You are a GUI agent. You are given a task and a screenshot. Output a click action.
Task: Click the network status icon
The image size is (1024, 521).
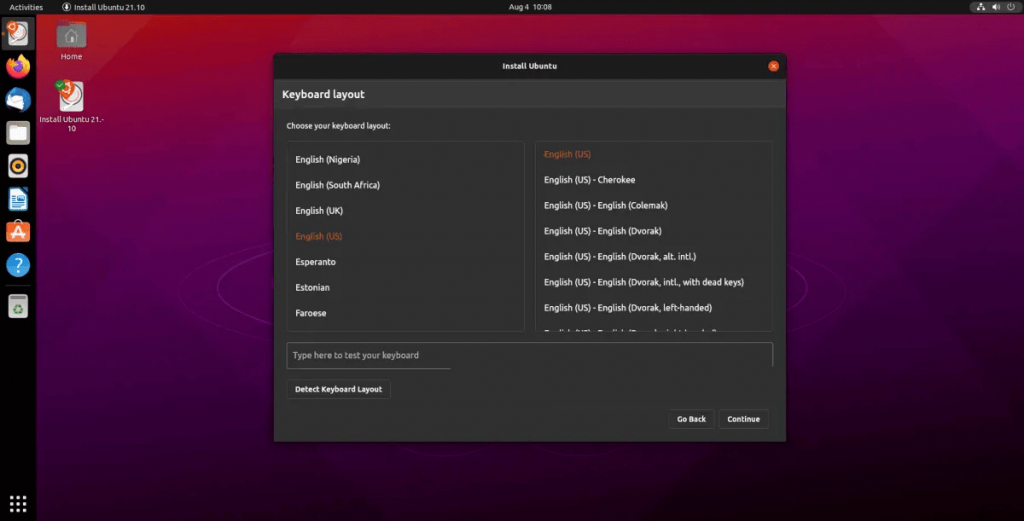coord(980,7)
